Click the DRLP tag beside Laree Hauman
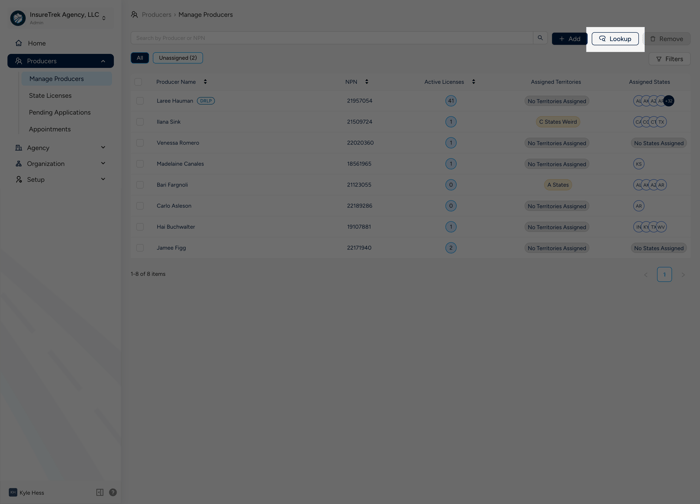The height and width of the screenshot is (504, 700). 206,101
